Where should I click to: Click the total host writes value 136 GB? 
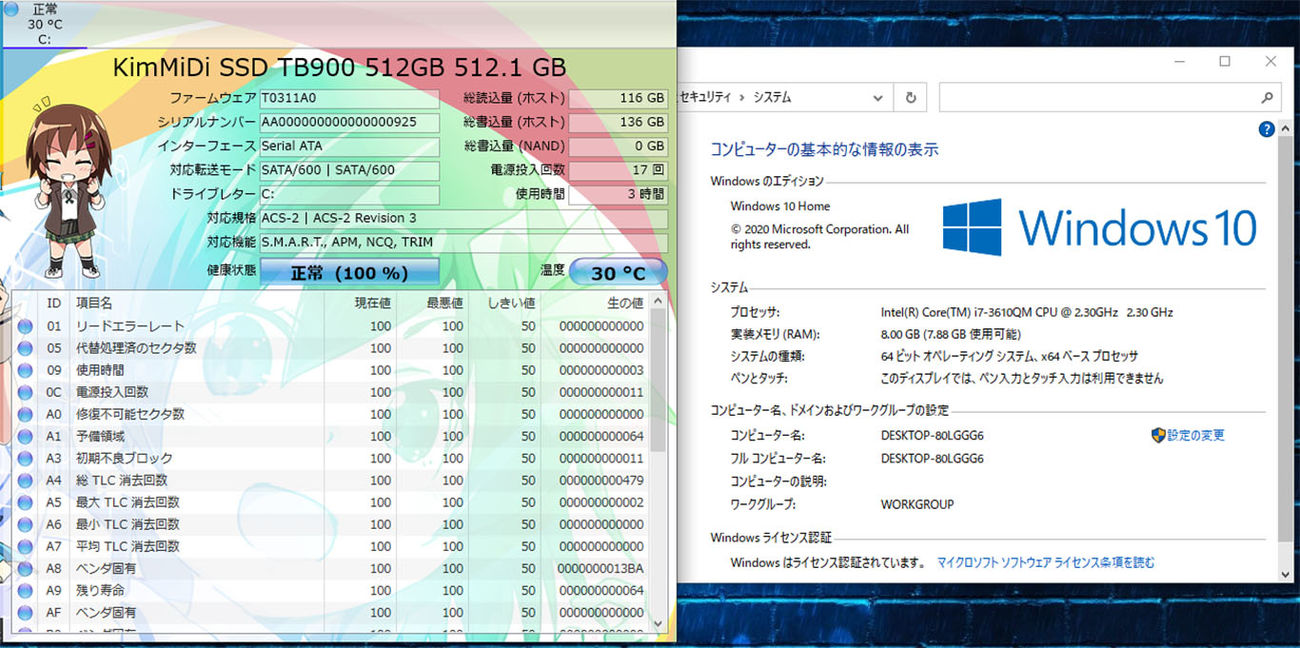[618, 122]
